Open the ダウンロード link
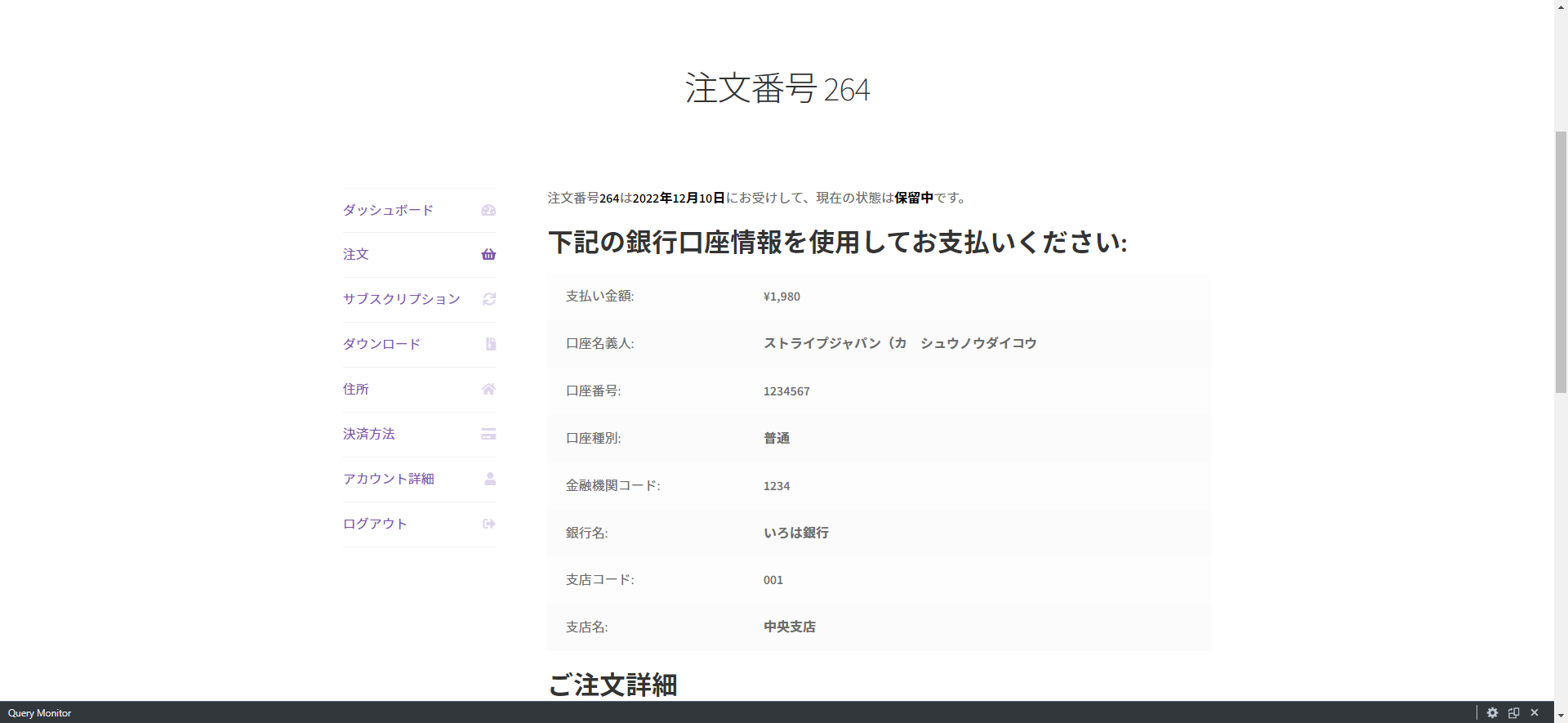This screenshot has height=723, width=1568. (381, 344)
